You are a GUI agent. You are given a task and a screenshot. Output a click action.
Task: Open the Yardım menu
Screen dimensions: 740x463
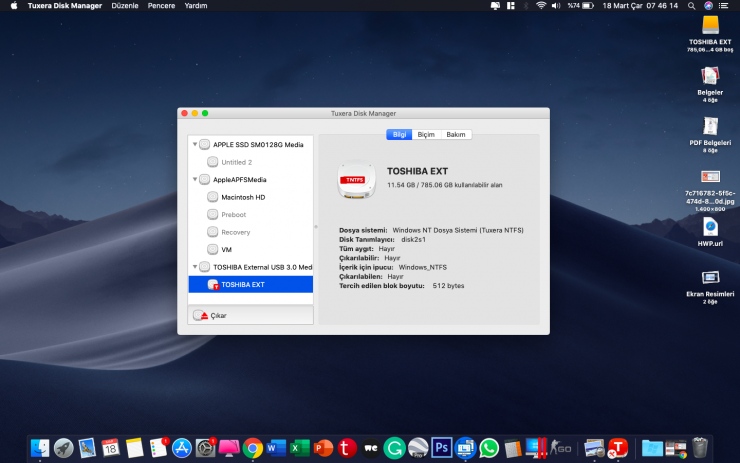point(195,6)
